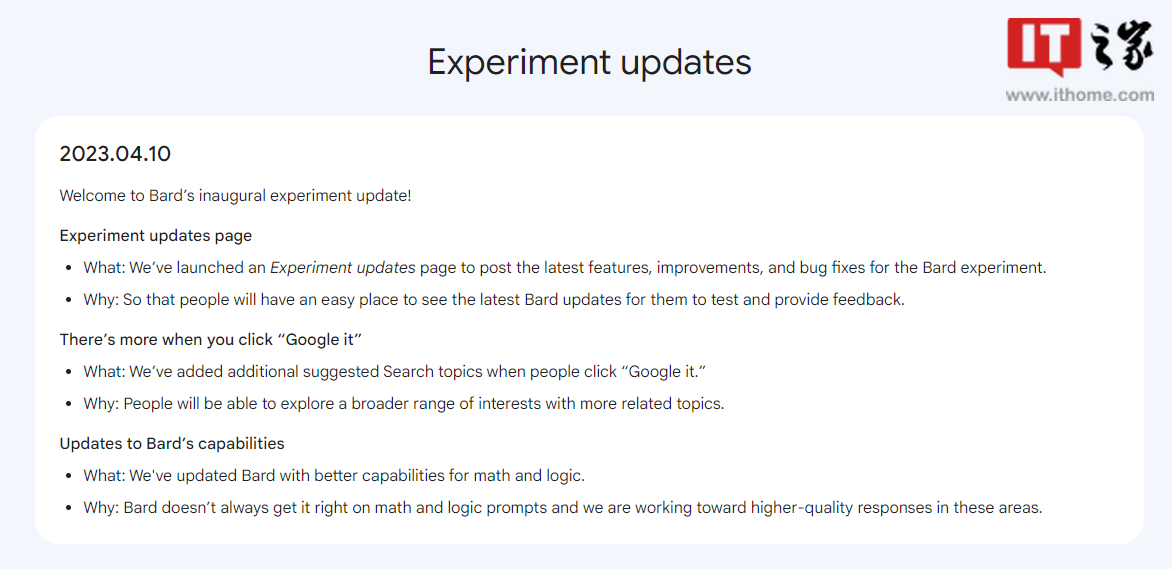Click the "Experiment updates page" subheading
1172x569 pixels.
click(155, 236)
